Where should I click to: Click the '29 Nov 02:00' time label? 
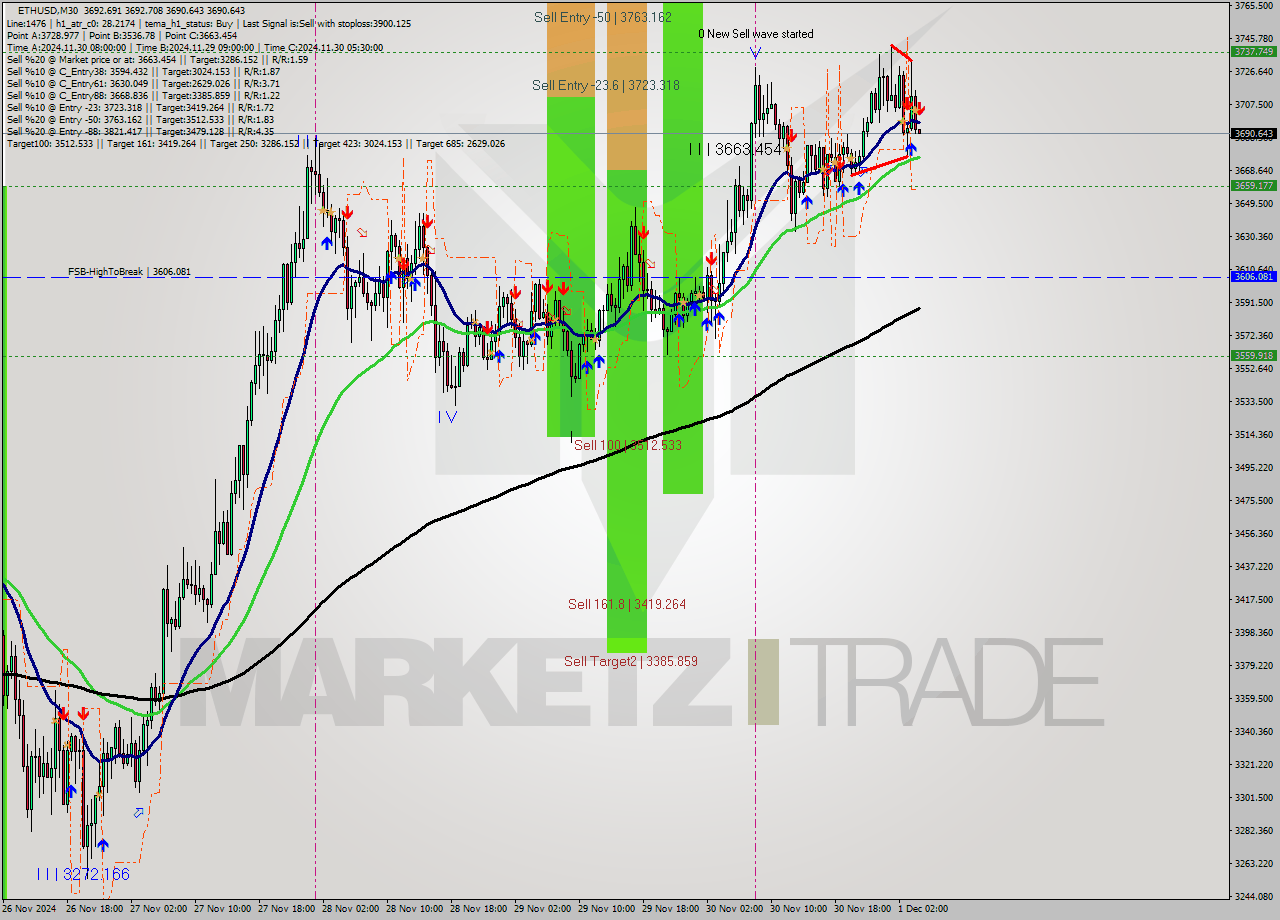coord(545,909)
